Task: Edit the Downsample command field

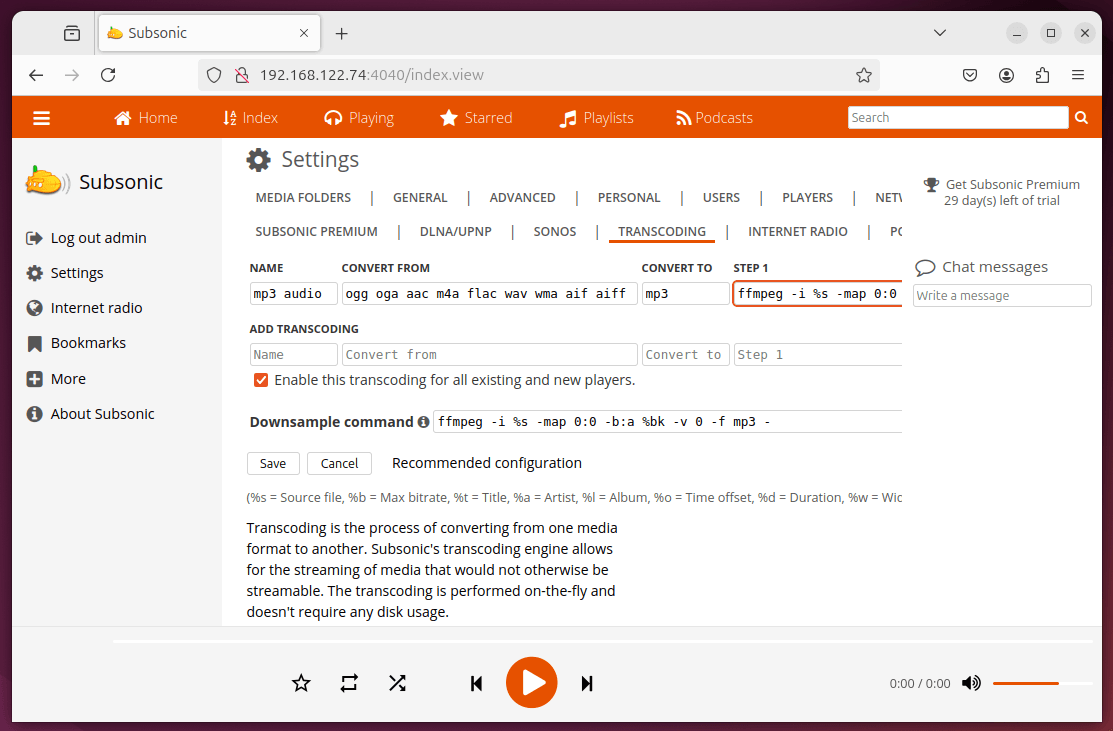Action: (x=668, y=422)
